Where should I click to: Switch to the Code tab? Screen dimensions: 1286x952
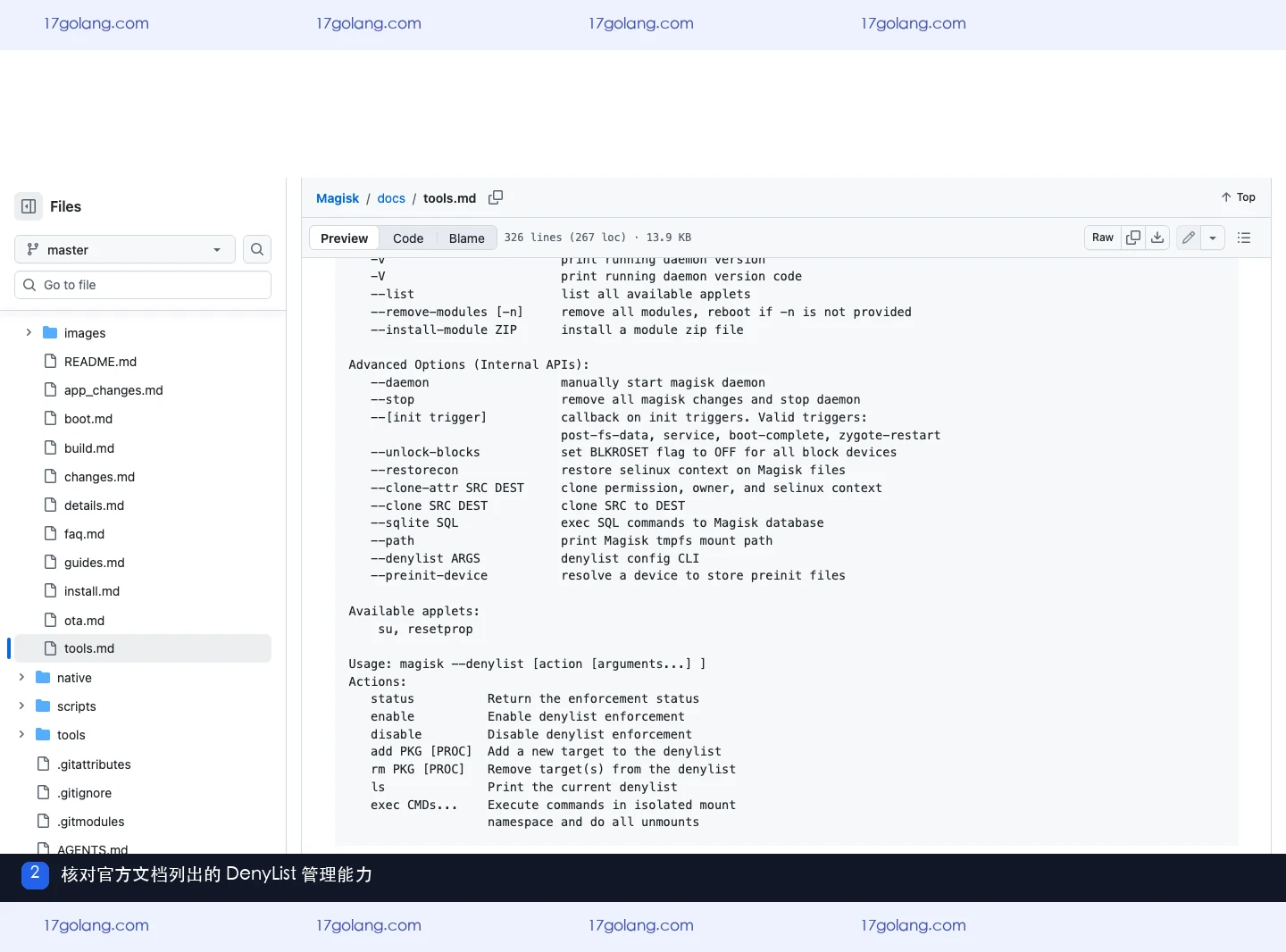(x=408, y=238)
